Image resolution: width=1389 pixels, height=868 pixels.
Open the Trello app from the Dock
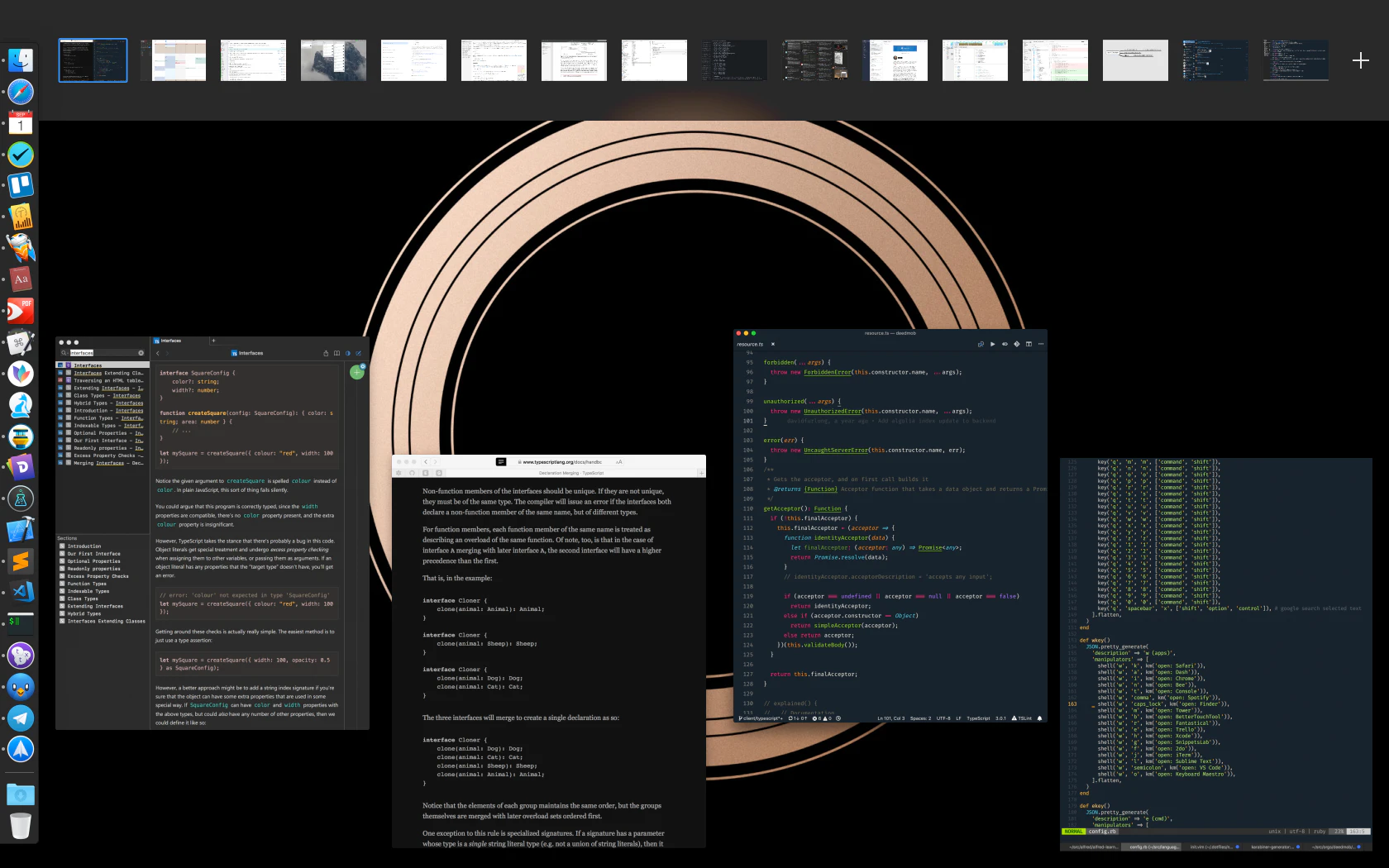(21, 185)
